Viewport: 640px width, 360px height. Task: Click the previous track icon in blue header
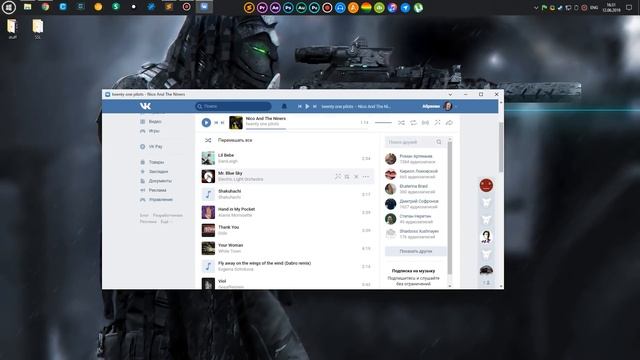pos(300,106)
